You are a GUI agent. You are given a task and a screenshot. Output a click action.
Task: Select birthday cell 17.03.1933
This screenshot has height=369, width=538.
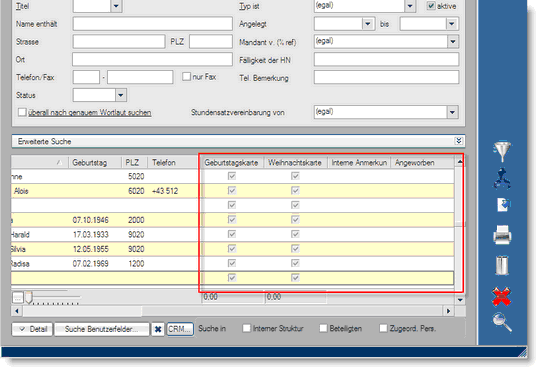click(91, 235)
